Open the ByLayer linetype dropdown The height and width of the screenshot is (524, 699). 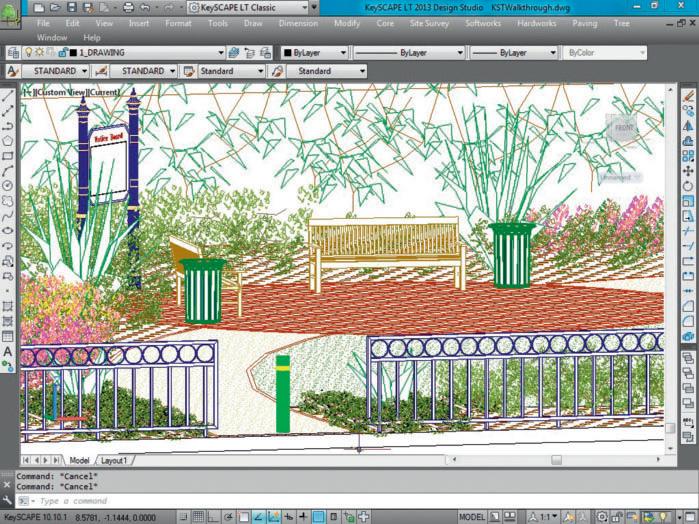(460, 53)
